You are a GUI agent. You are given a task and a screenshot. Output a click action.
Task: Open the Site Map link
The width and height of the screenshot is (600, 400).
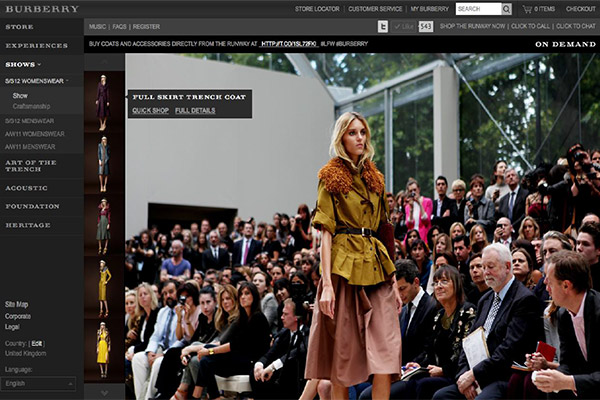pos(16,305)
